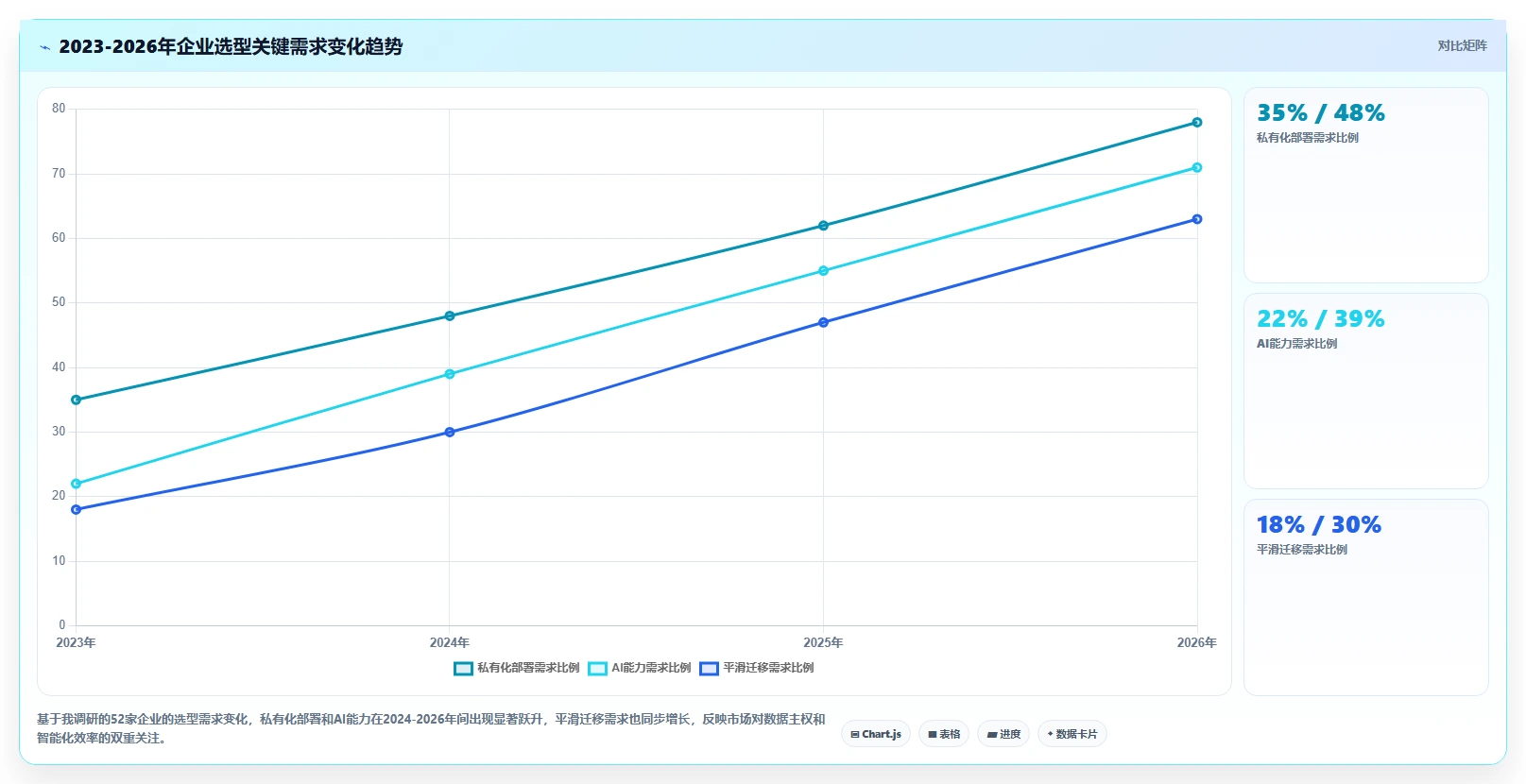Click the y-axis label 50
The width and height of the screenshot is (1526, 784).
click(59, 302)
